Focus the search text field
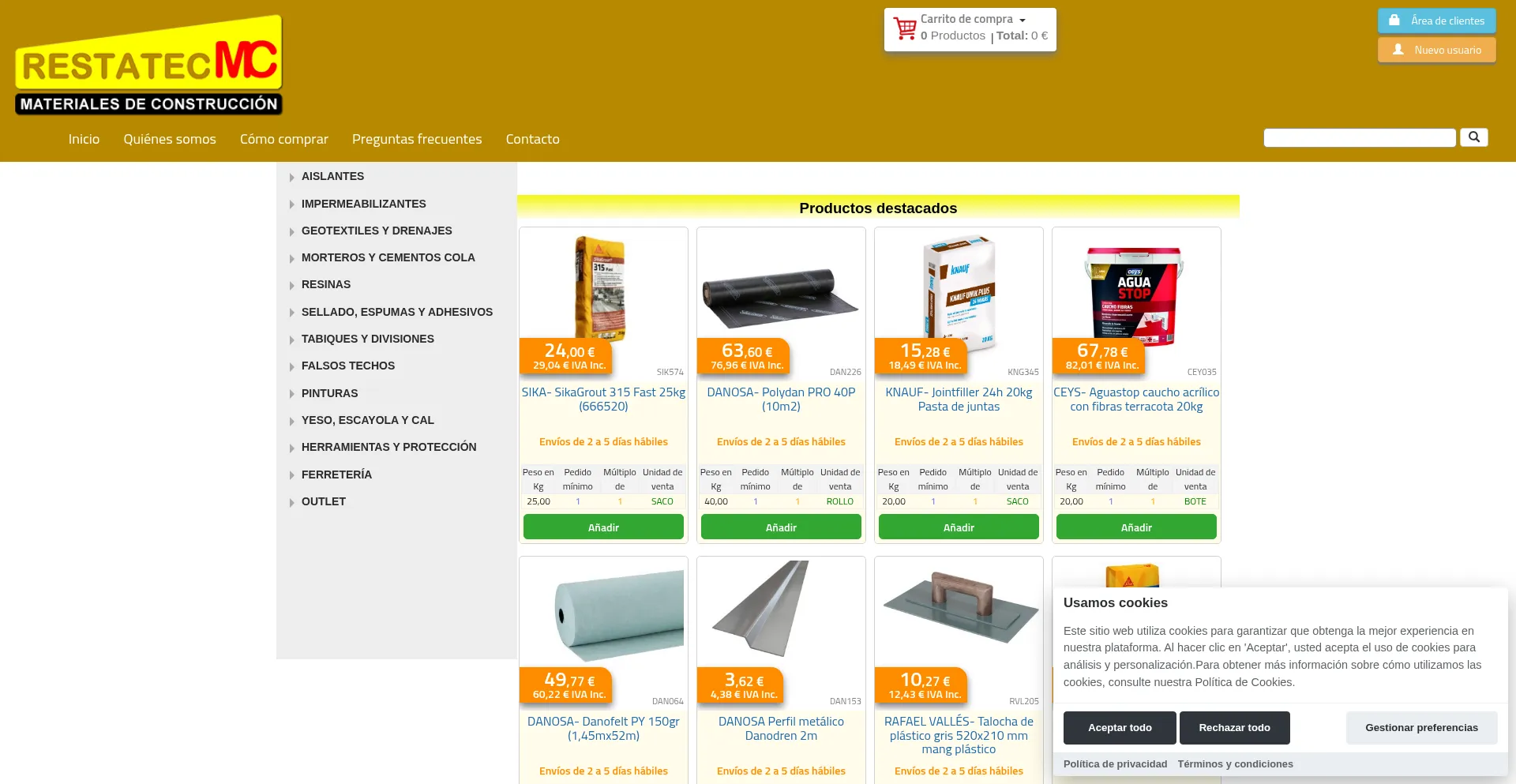This screenshot has height=784, width=1516. pyautogui.click(x=1360, y=138)
